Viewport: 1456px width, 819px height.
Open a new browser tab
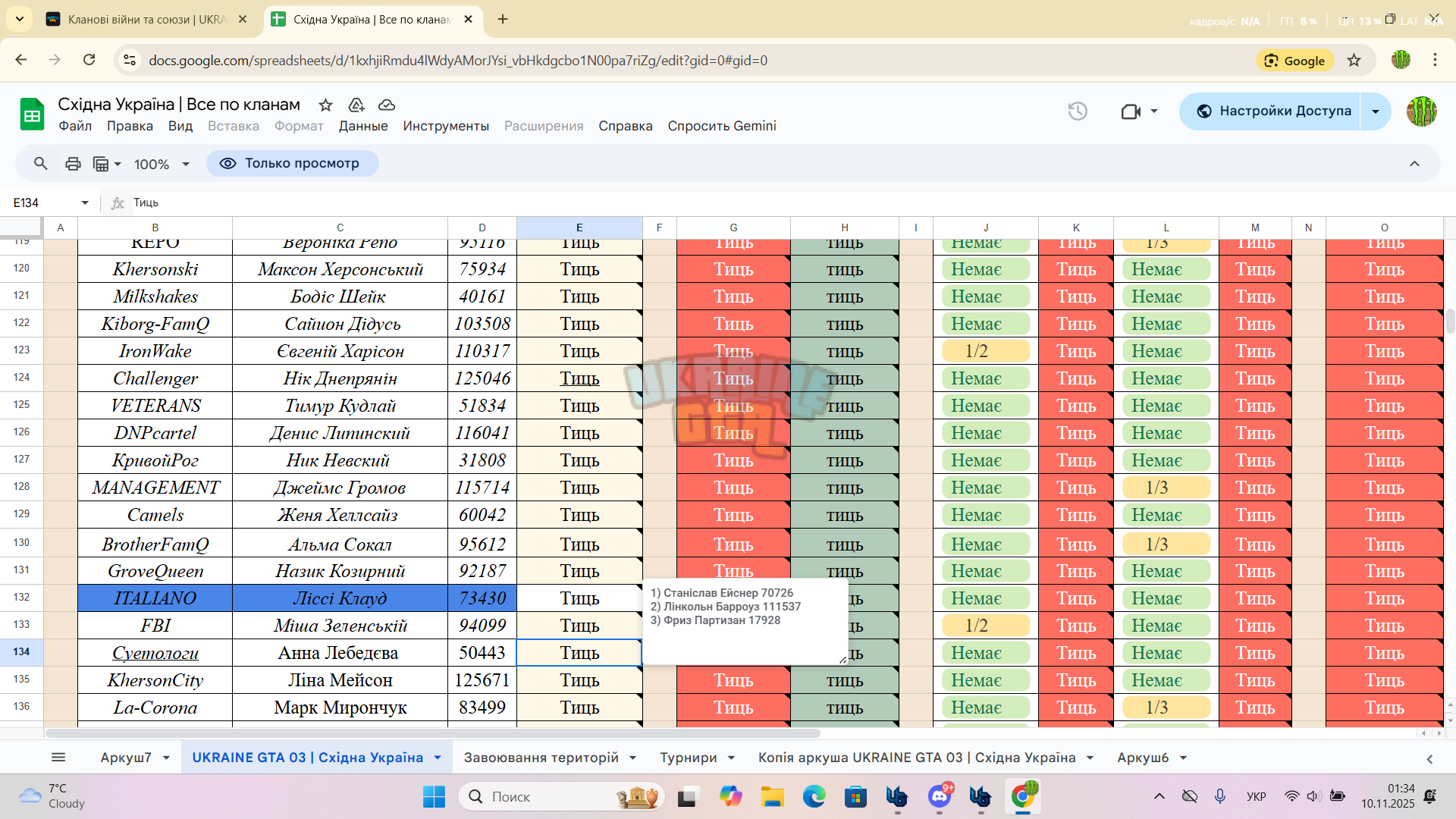point(503,19)
